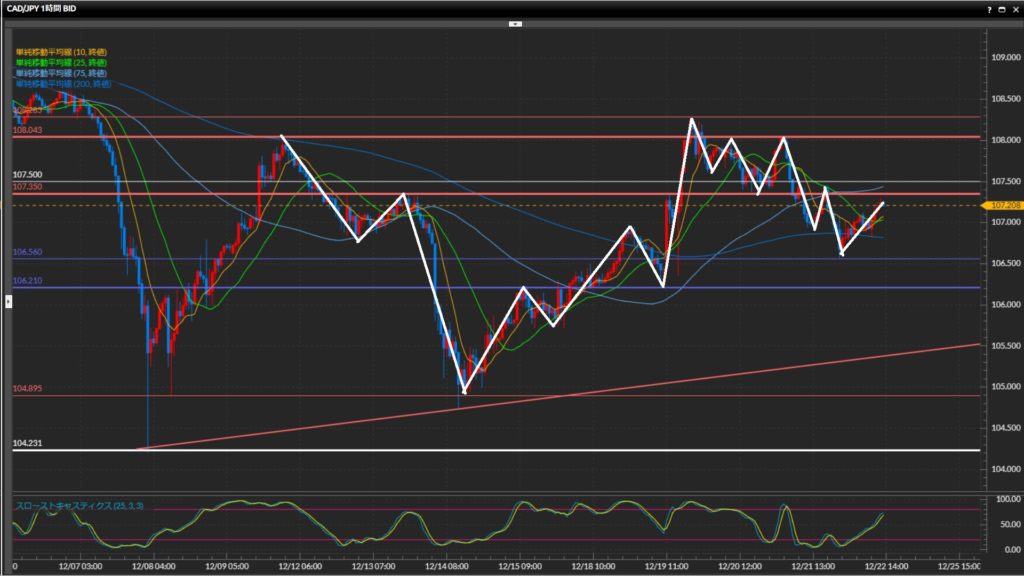Select the 104.895 red support line label
This screenshot has width=1024, height=576.
pos(28,388)
